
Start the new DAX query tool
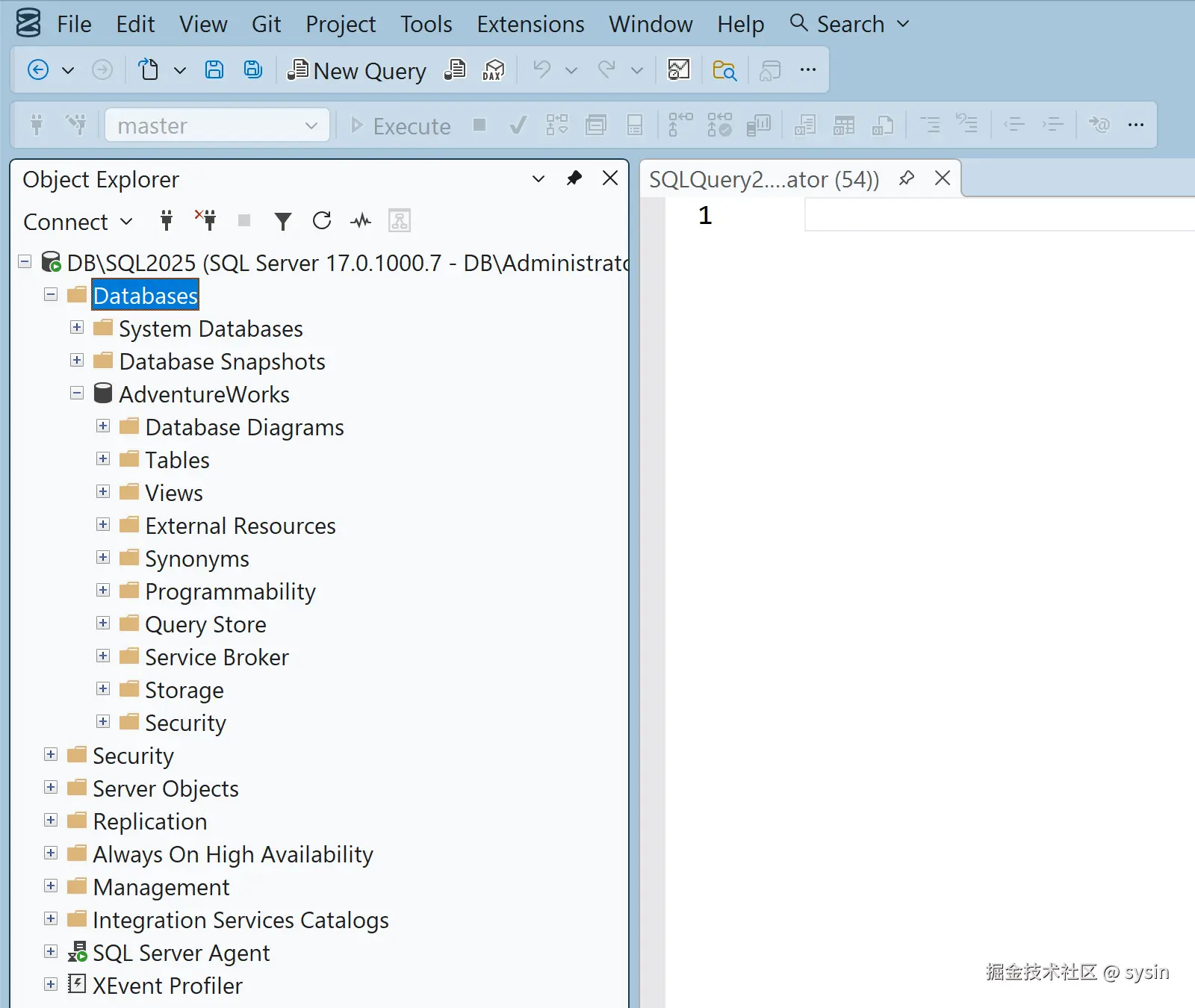(x=492, y=69)
